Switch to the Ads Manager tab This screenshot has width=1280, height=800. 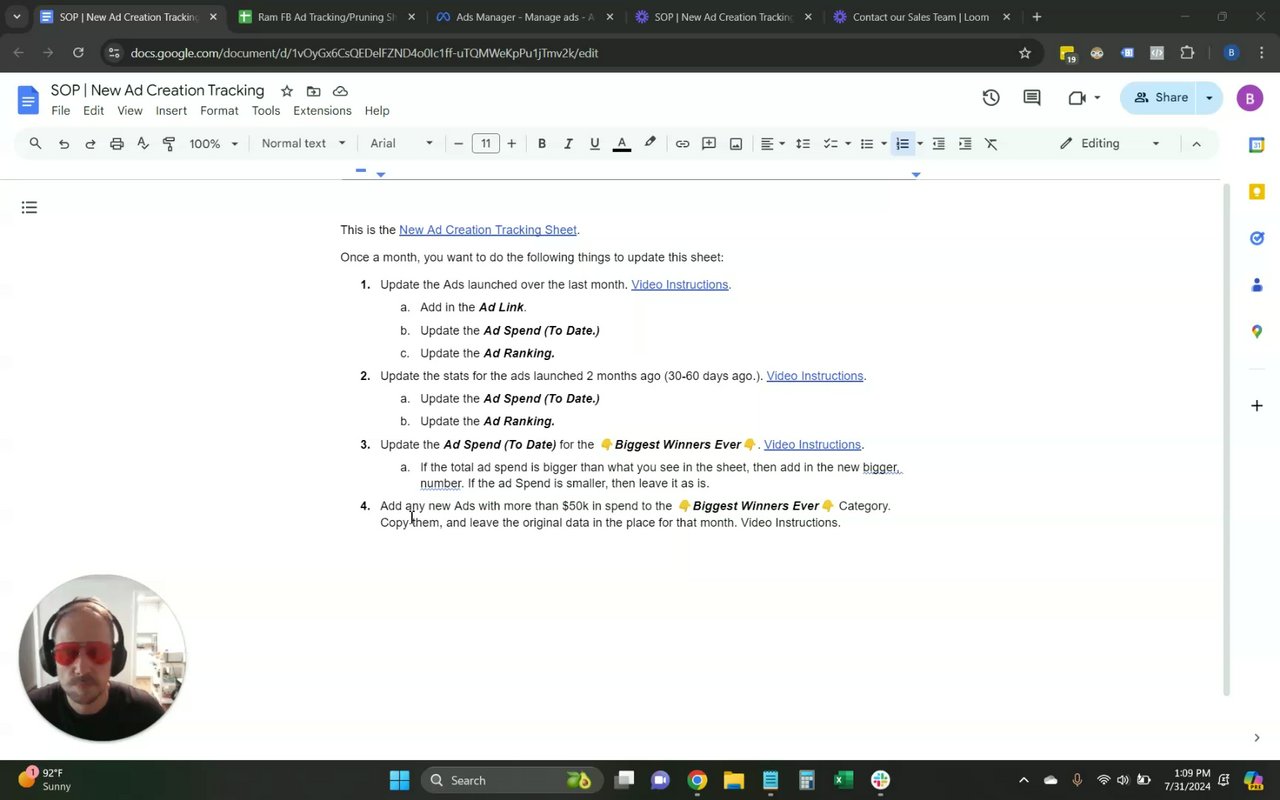(x=524, y=17)
